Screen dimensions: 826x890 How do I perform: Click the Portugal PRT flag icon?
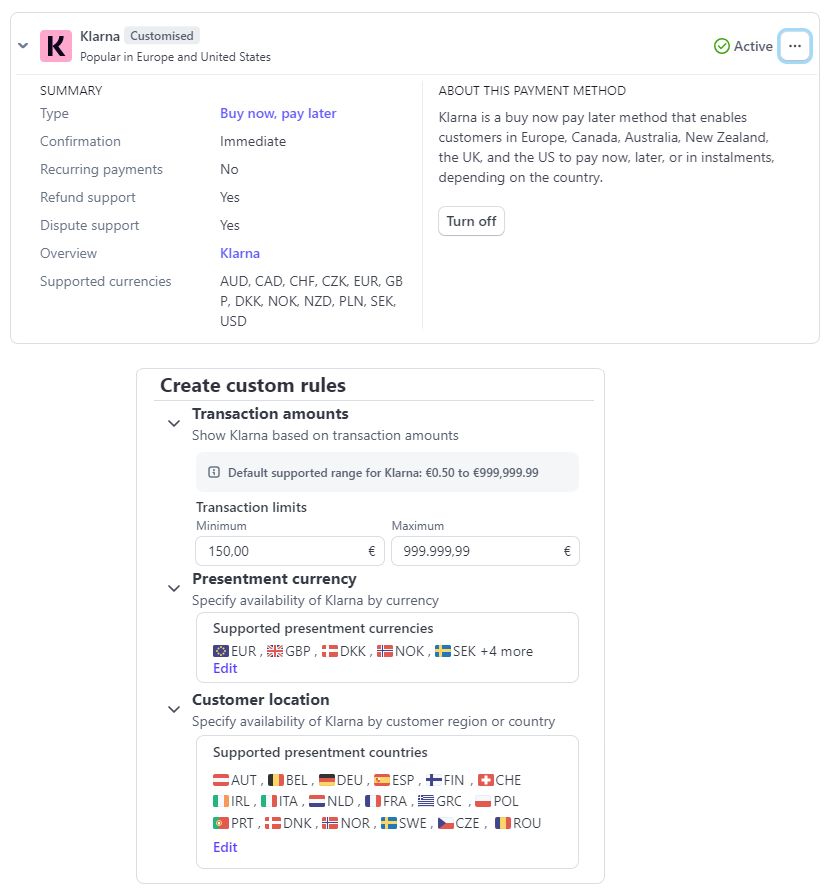(x=221, y=823)
